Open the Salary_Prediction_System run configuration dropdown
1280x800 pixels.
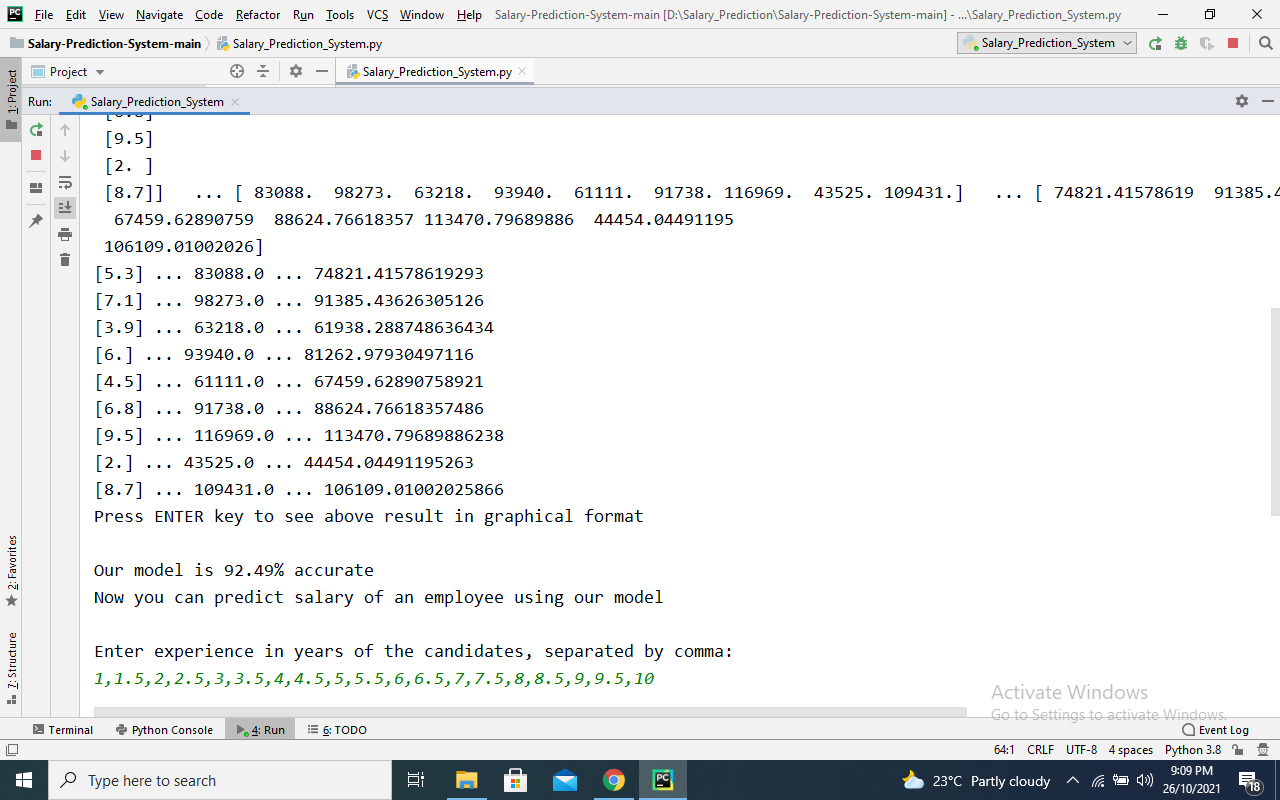coord(1047,43)
